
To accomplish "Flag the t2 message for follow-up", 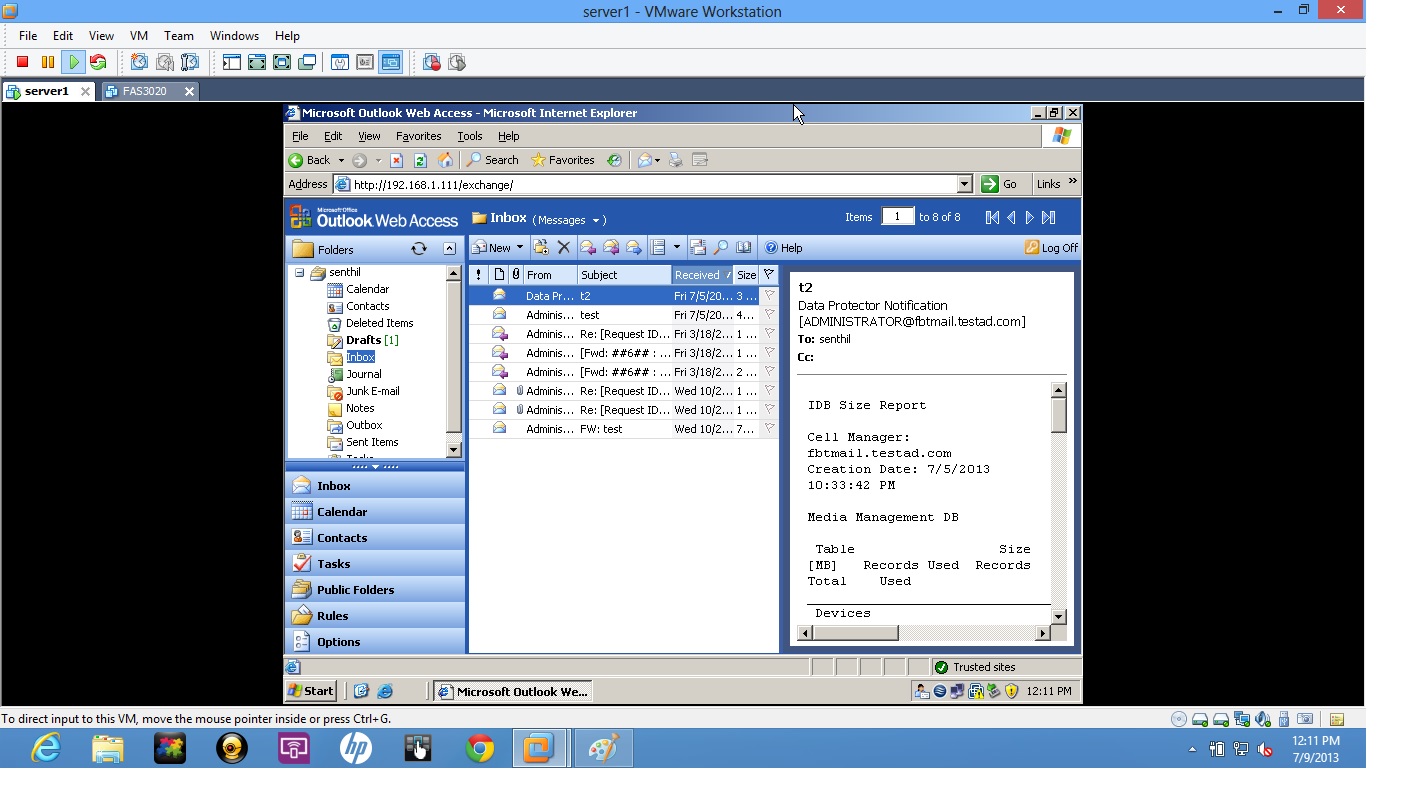I will [x=768, y=295].
